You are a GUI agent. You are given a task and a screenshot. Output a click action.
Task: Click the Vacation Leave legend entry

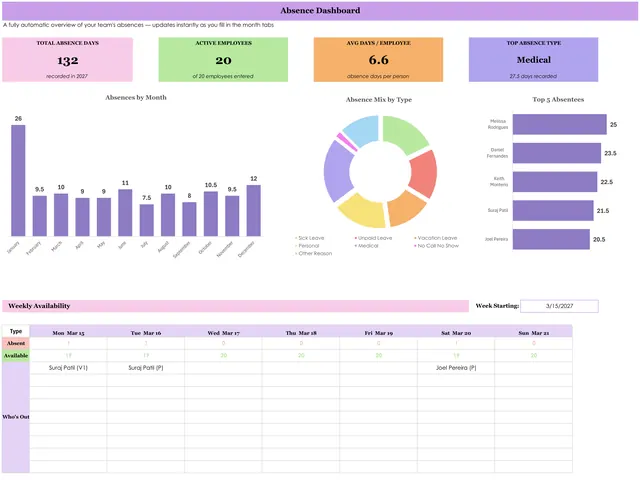pos(436,238)
